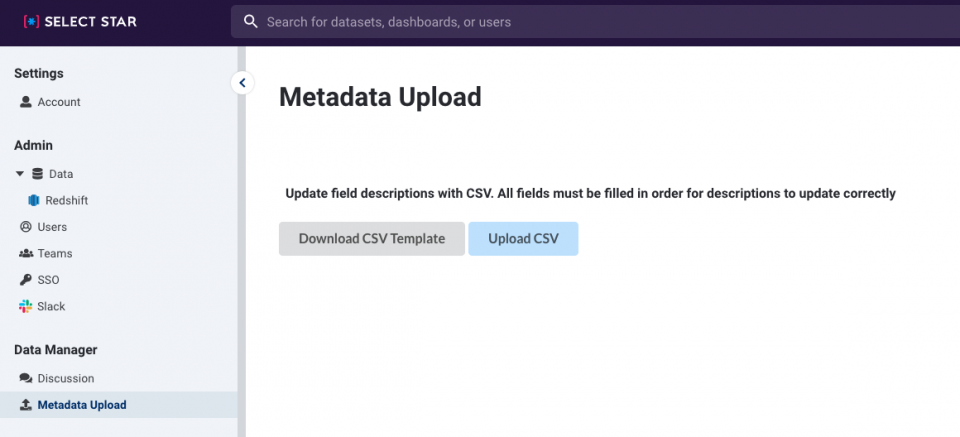Click the Users circle icon
The width and height of the screenshot is (960, 437).
(x=26, y=226)
